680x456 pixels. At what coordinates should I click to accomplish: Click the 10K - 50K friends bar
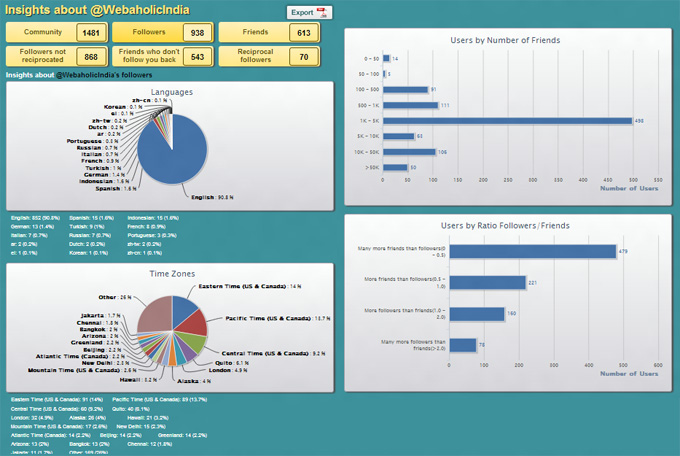click(409, 152)
